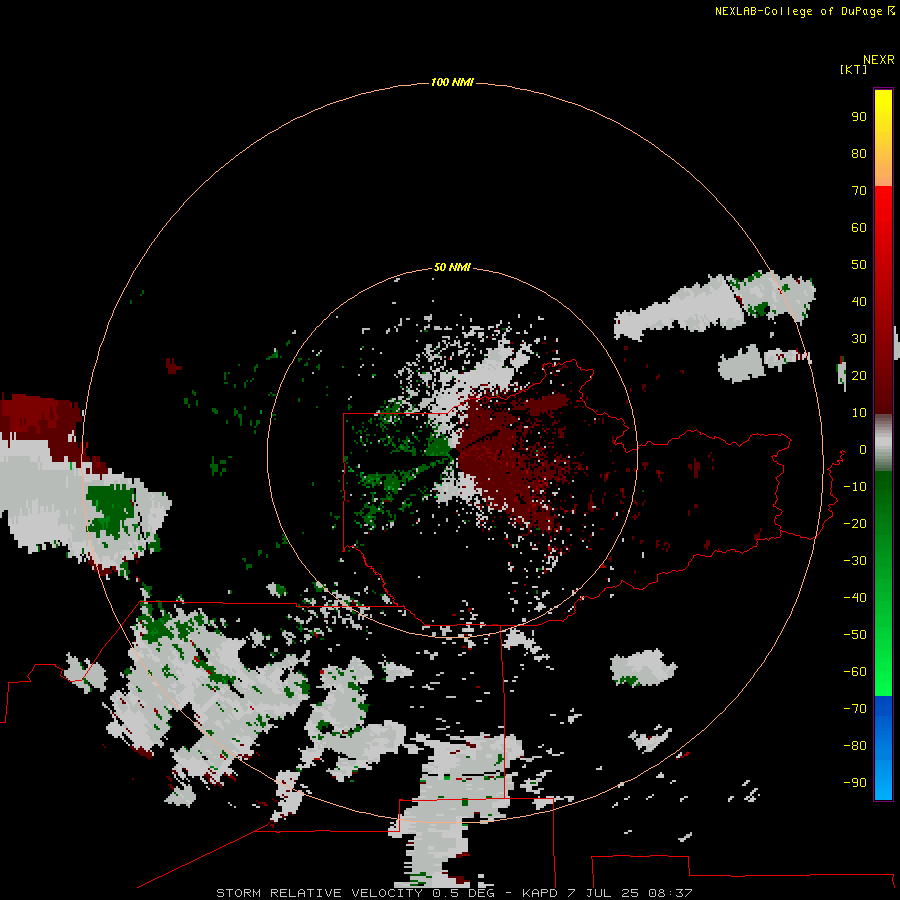Click the 60 value on the velocity scale
This screenshot has height=900, width=900.
(x=859, y=228)
